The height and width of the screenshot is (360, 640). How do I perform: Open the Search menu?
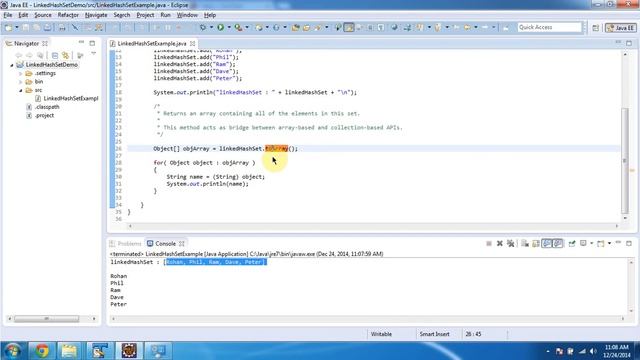point(122,15)
